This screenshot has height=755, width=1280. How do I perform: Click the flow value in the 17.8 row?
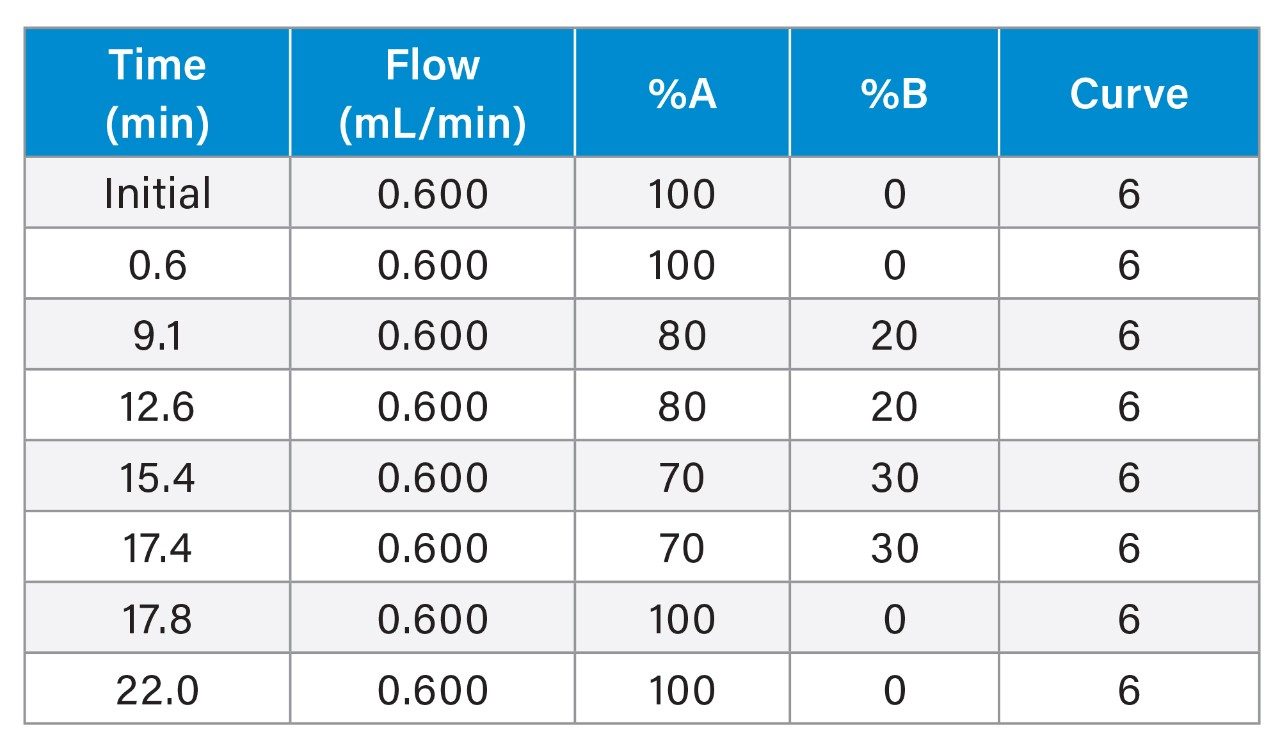(x=432, y=619)
